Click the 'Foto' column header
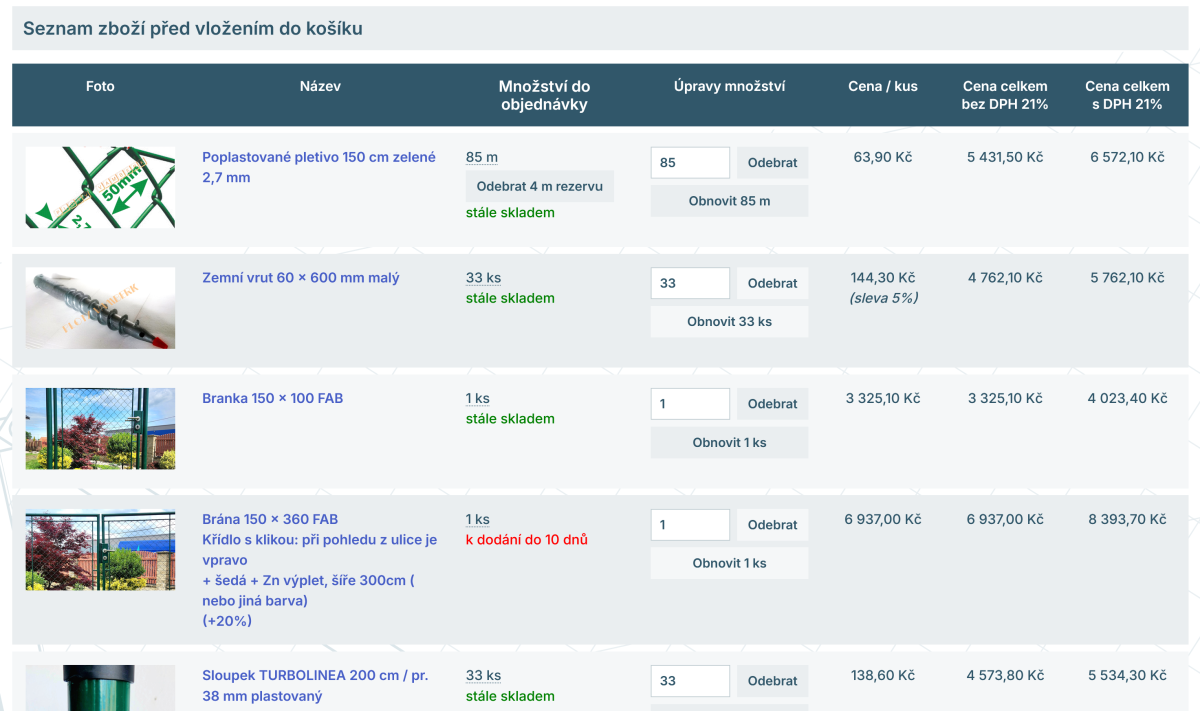This screenshot has width=1200, height=711. [x=100, y=86]
